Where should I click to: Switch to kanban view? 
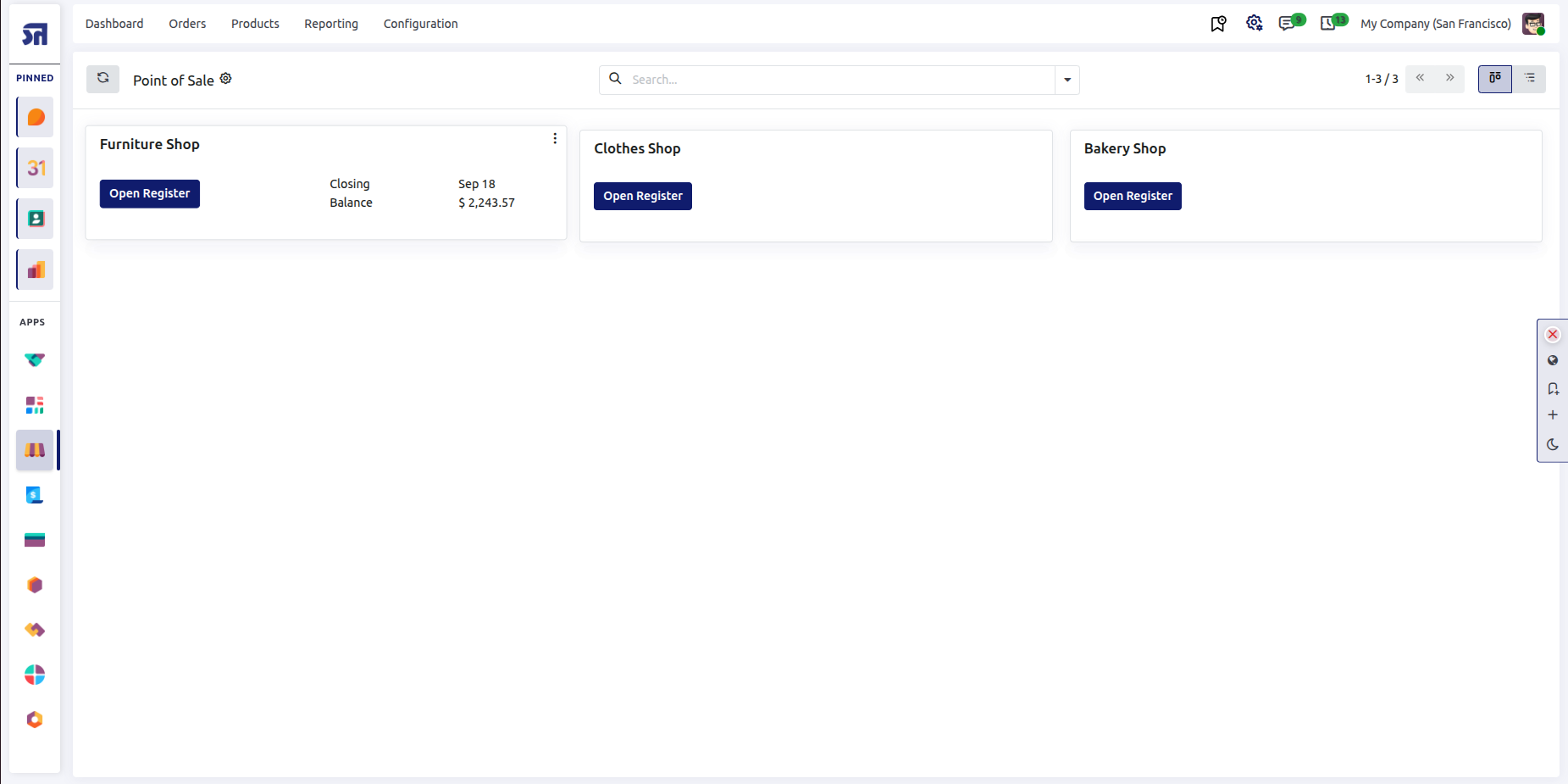[1495, 79]
